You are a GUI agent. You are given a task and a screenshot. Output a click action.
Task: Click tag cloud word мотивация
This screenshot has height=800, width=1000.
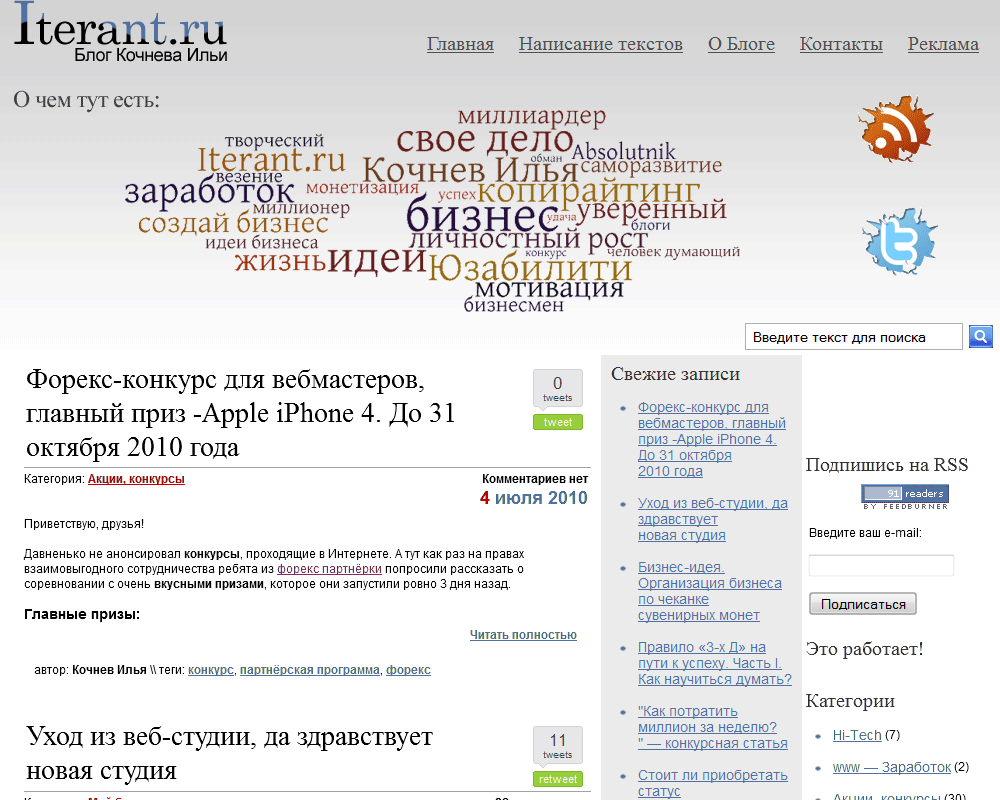pos(549,288)
